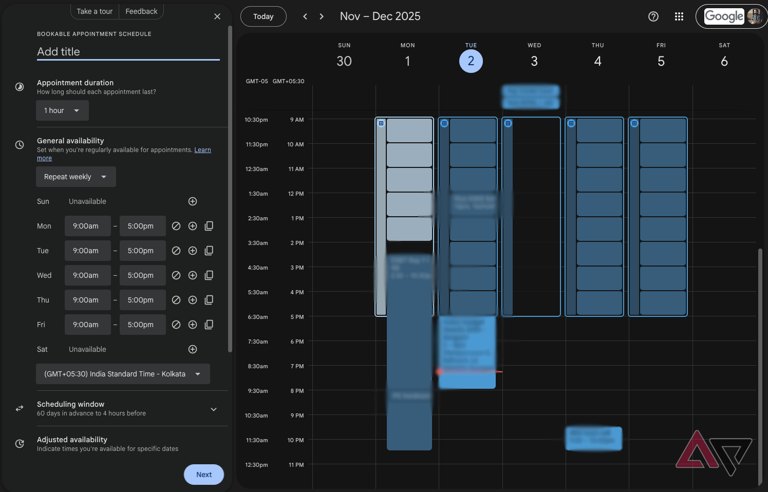Add availability for Saturday
This screenshot has width=768, height=492.
[193, 349]
